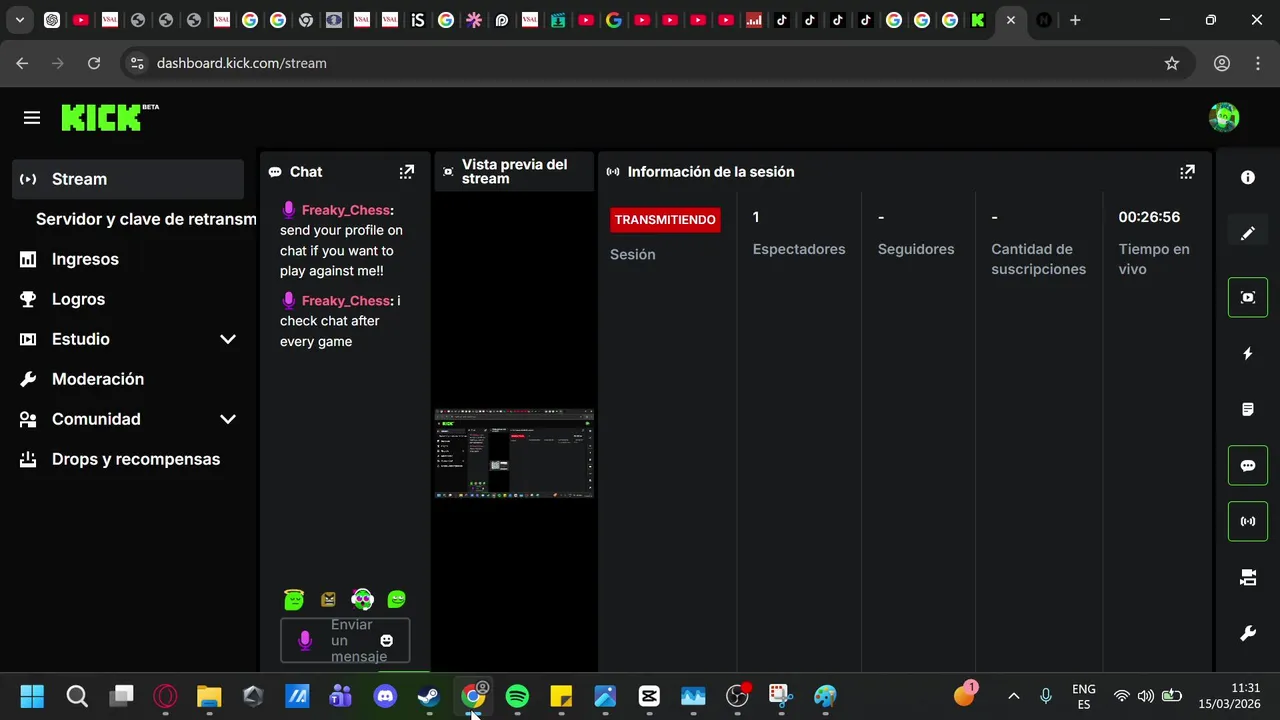Pick the green halo angel emote

(293, 599)
